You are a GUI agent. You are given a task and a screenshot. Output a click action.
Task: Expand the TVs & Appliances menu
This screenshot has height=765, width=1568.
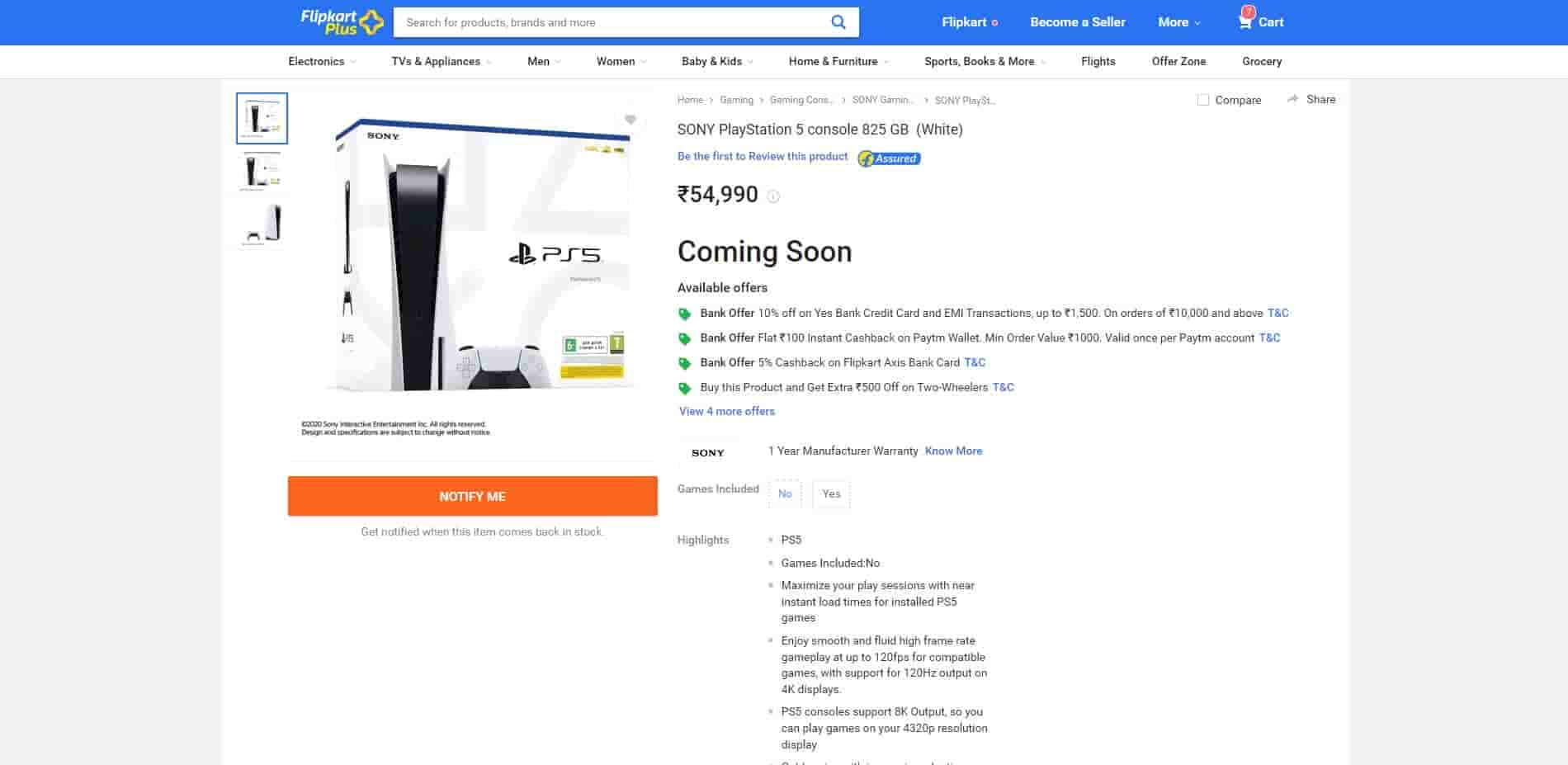pyautogui.click(x=441, y=61)
